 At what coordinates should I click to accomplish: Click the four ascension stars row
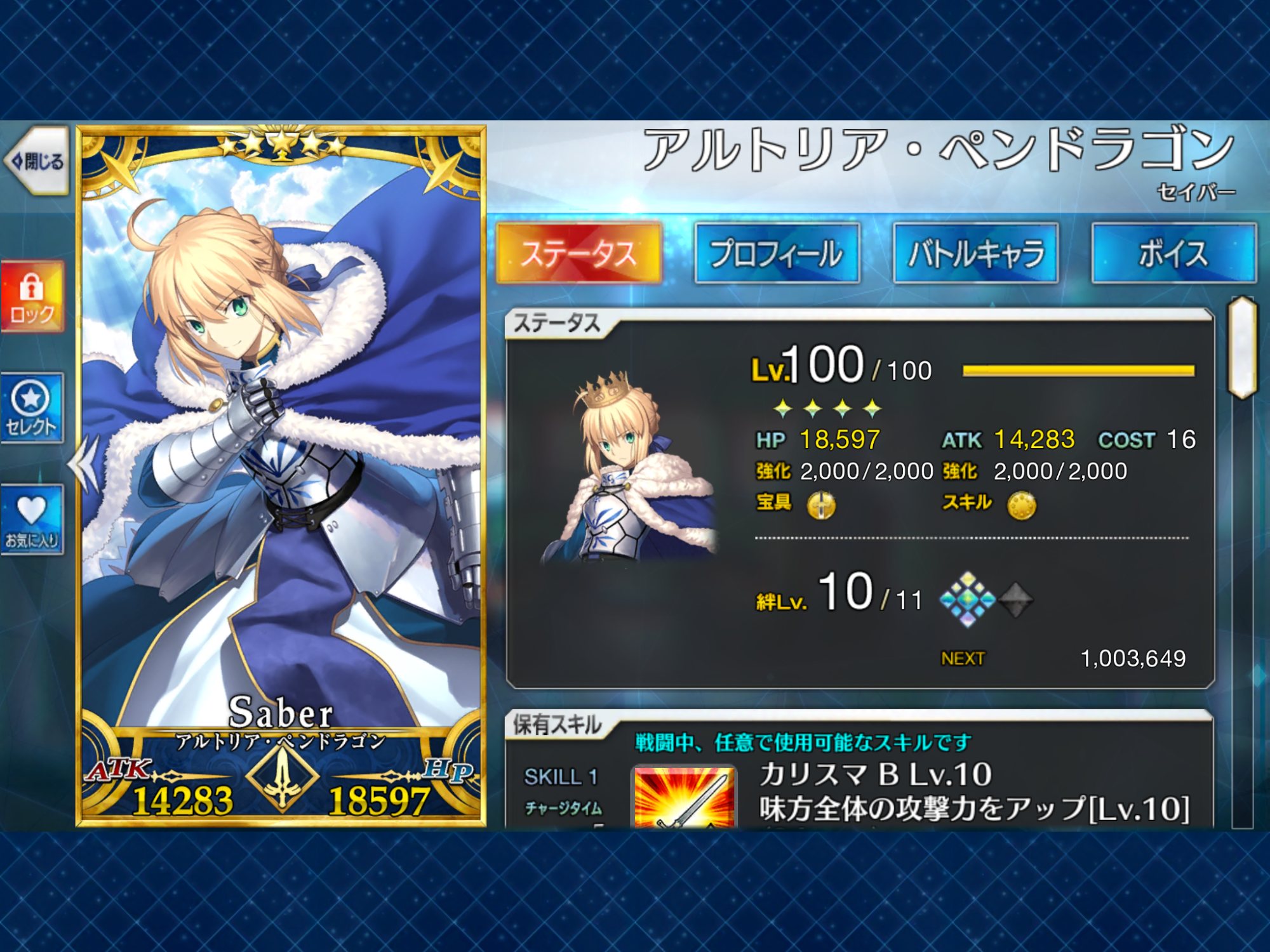(827, 408)
